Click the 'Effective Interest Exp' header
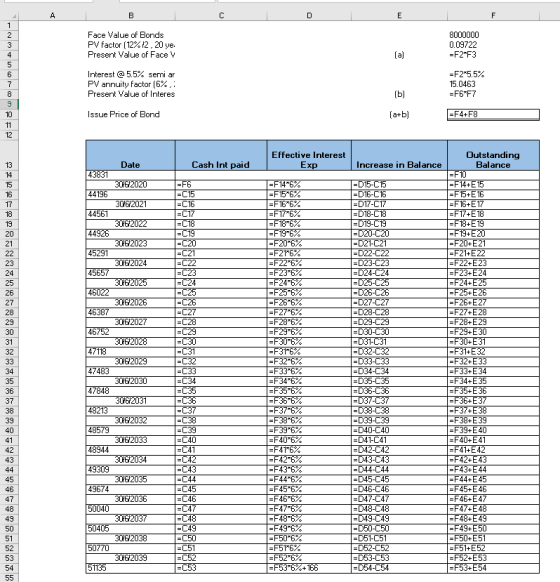The width and height of the screenshot is (560, 582). 309,155
